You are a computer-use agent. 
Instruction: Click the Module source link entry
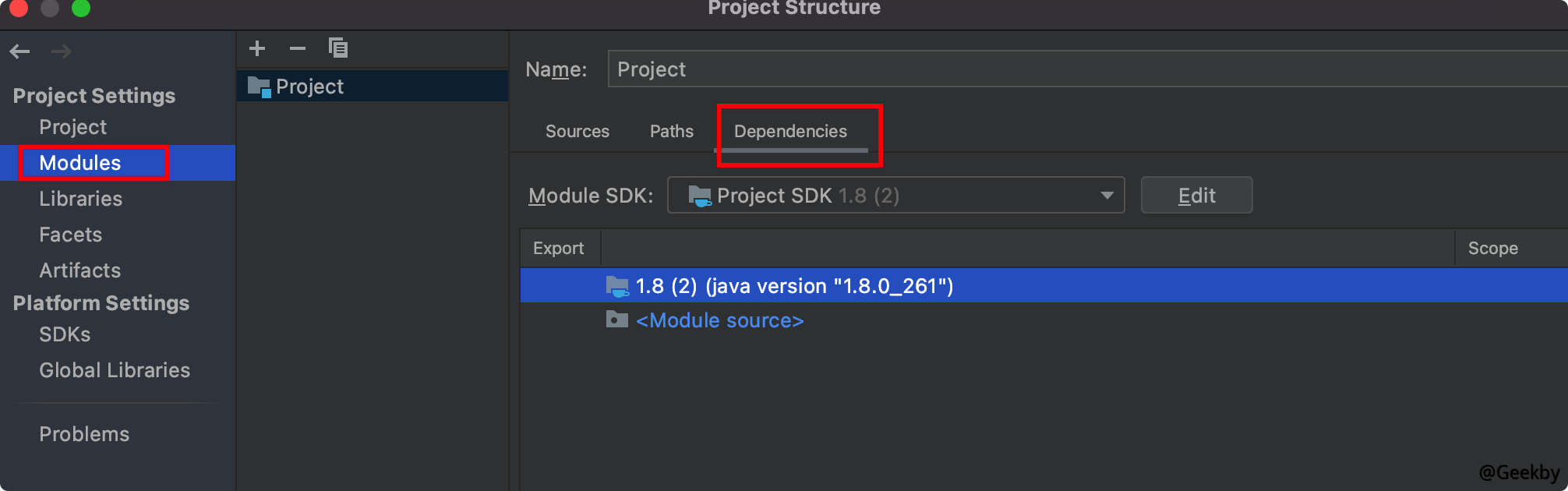coord(719,320)
